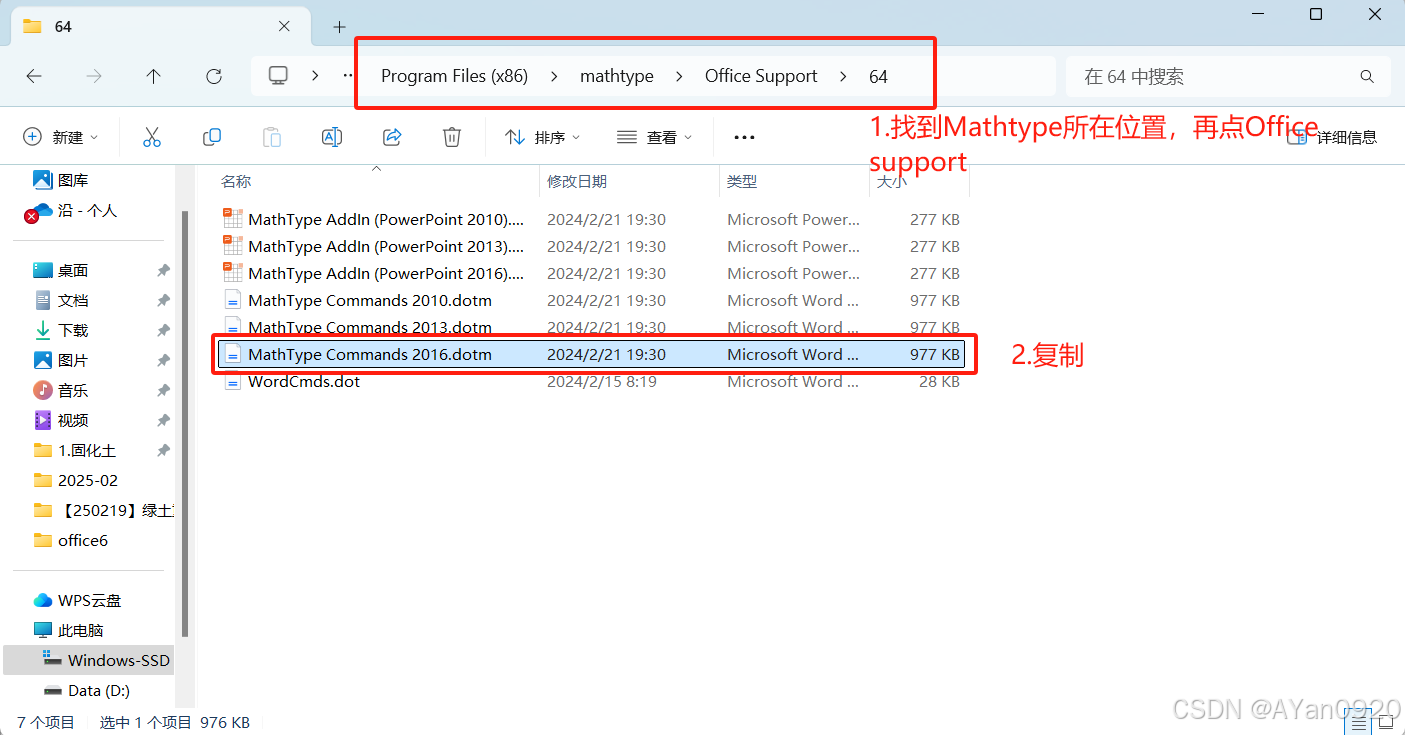Click the PowerPoint 2010 add-in file icon
The width and height of the screenshot is (1405, 735).
[233, 219]
